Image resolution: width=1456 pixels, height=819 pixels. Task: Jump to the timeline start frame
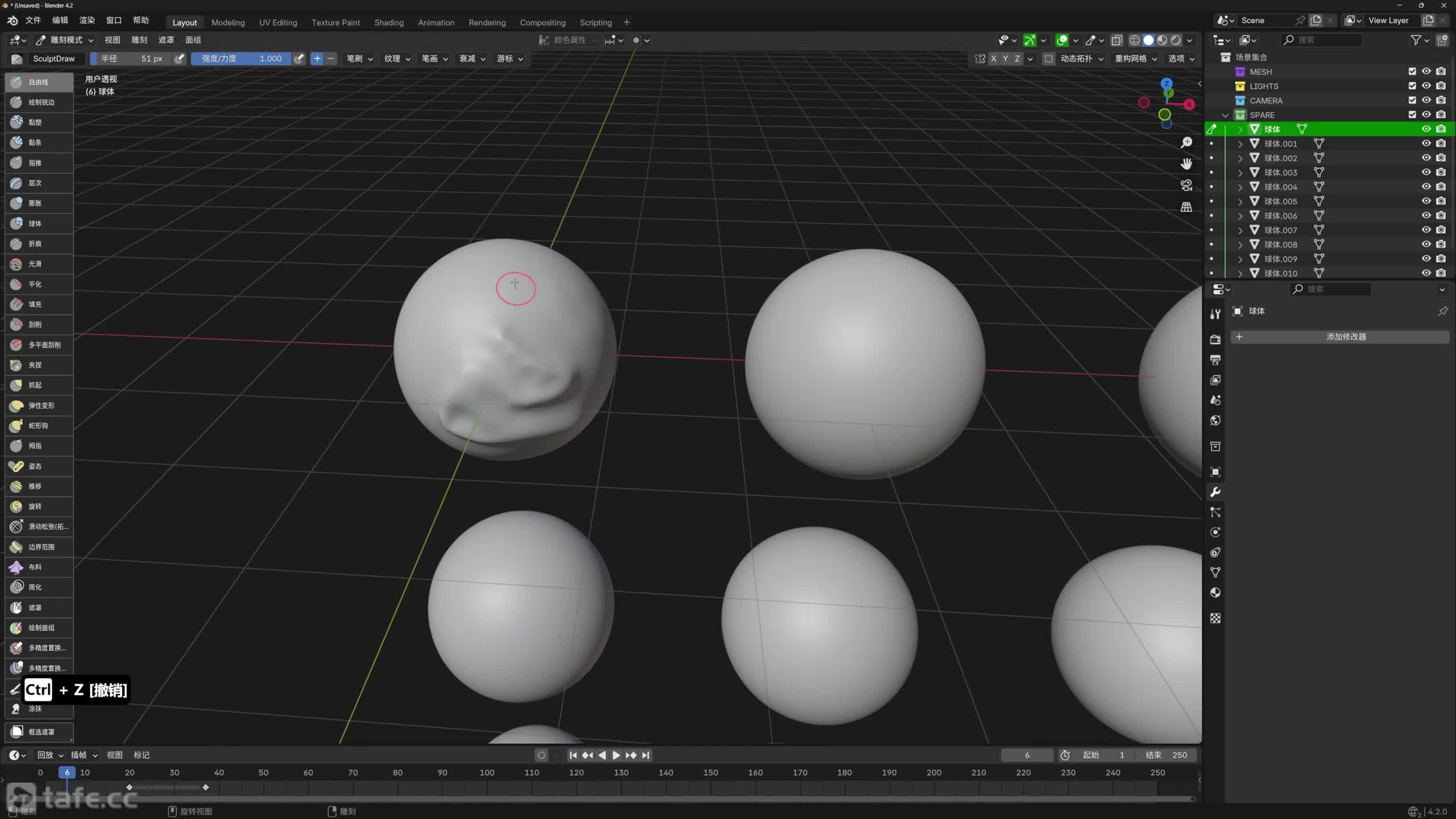click(573, 755)
